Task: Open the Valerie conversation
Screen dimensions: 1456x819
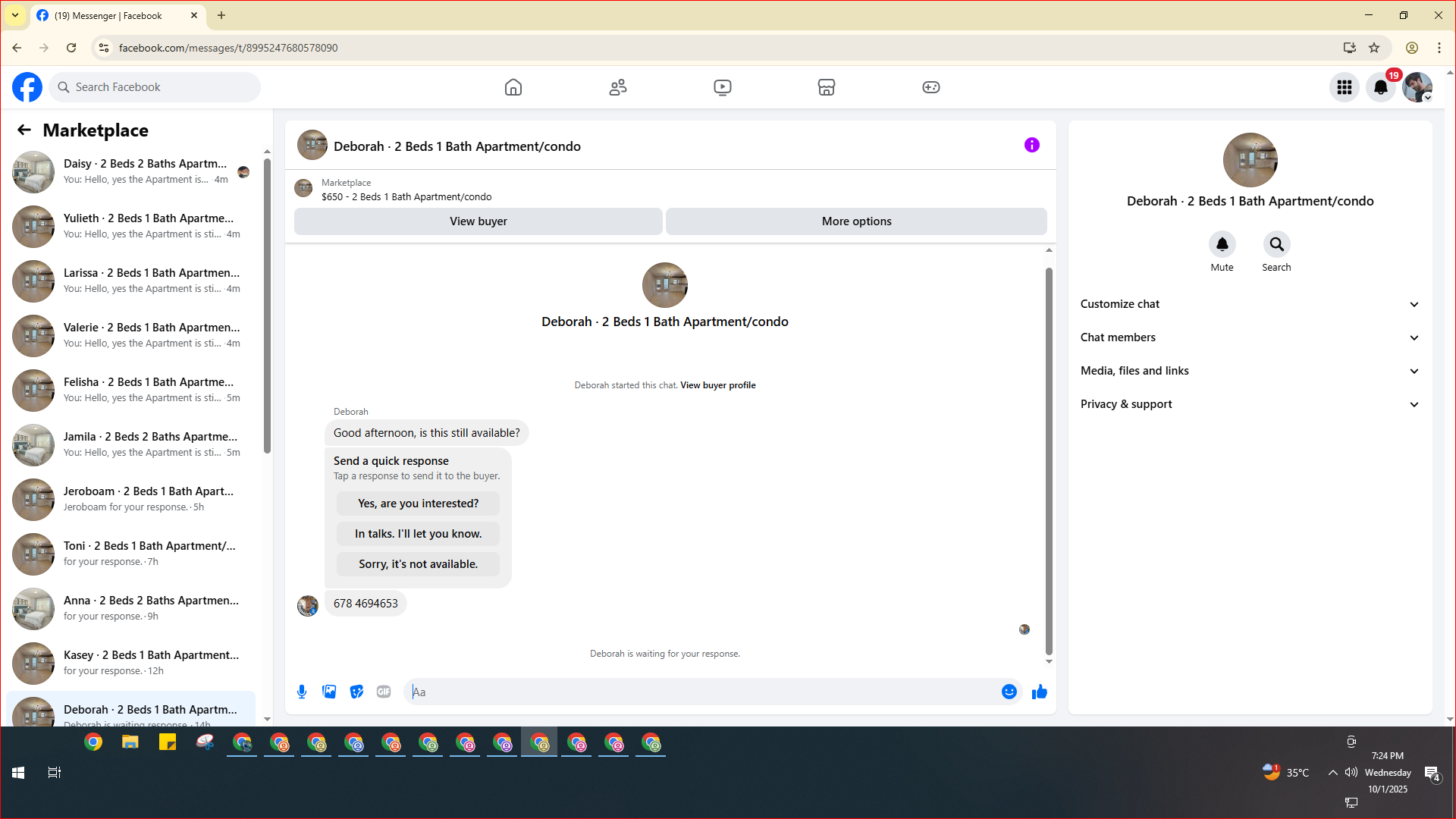Action: pyautogui.click(x=131, y=336)
